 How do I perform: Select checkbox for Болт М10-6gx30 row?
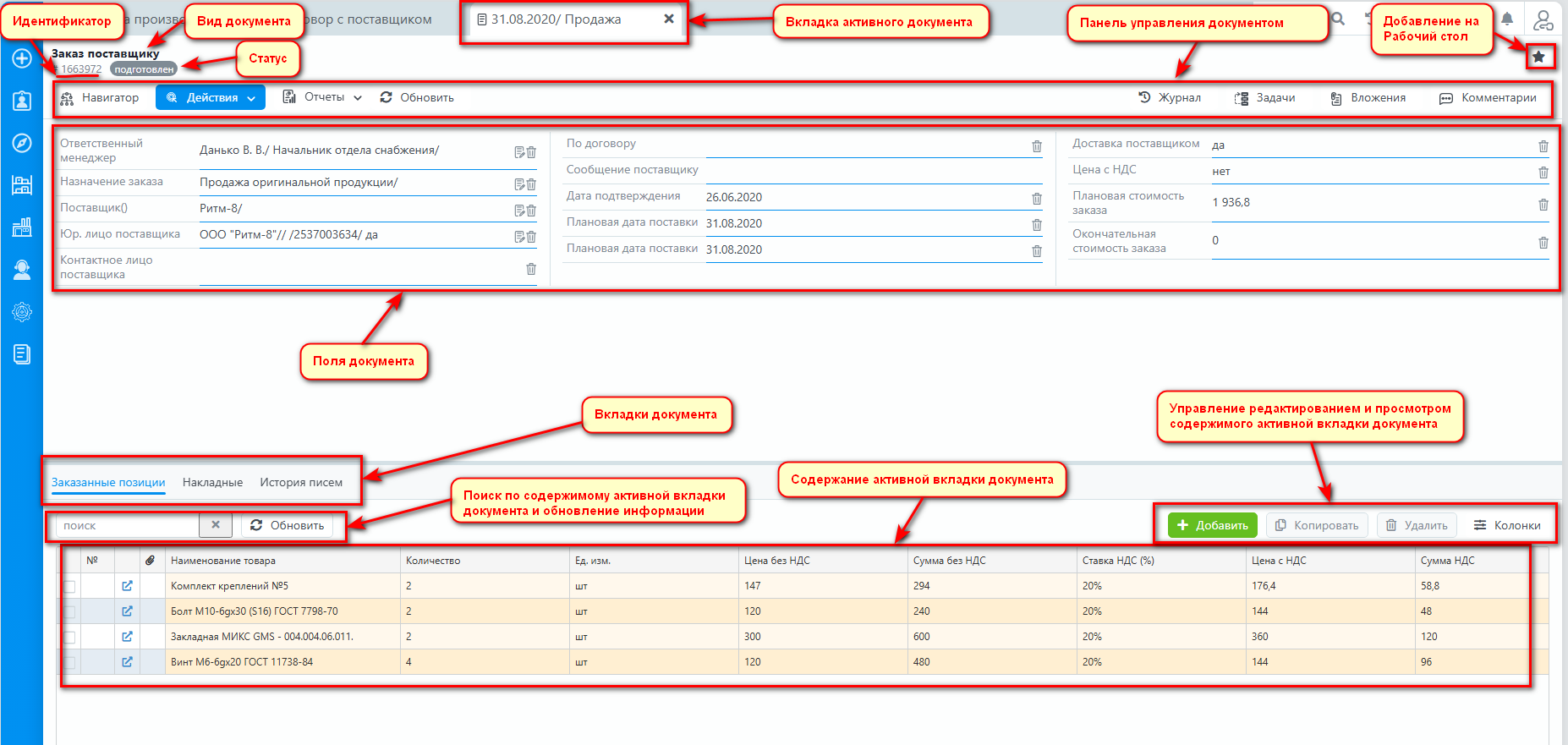[x=70, y=612]
